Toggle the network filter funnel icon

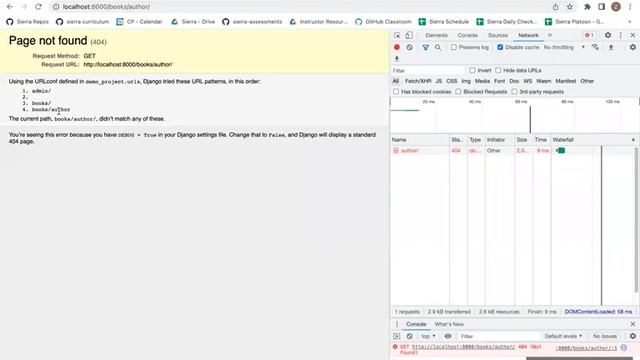coord(426,47)
